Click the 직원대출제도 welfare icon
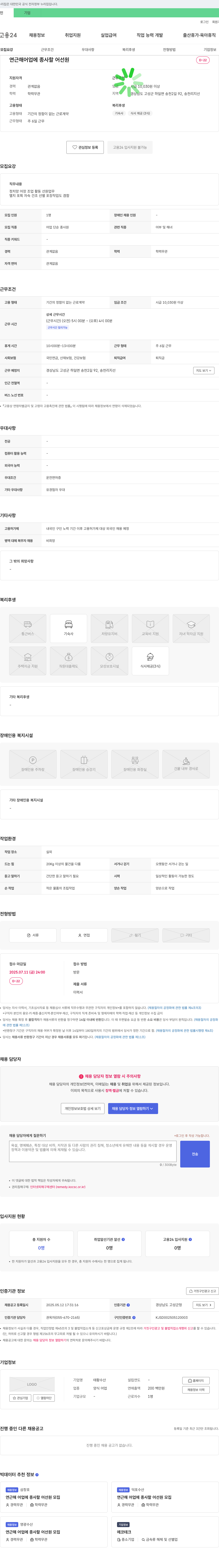 (x=69, y=661)
